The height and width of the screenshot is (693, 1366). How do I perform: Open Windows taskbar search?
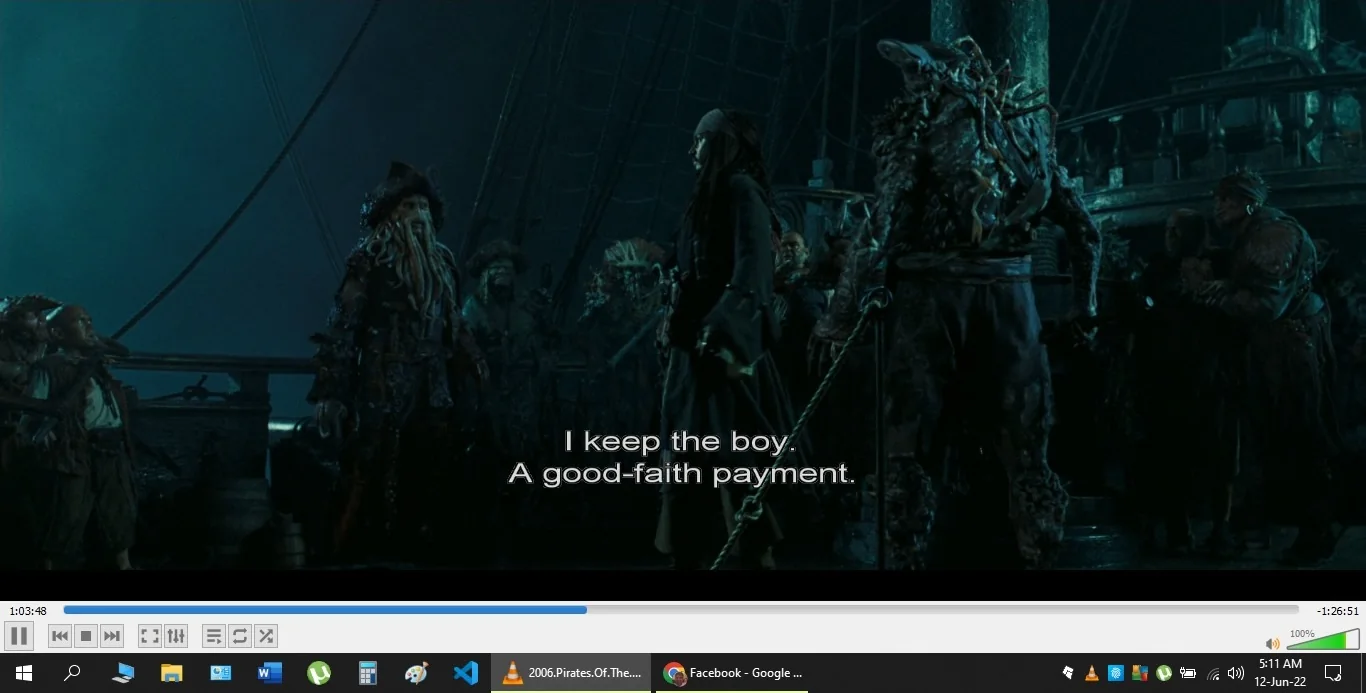pos(72,673)
